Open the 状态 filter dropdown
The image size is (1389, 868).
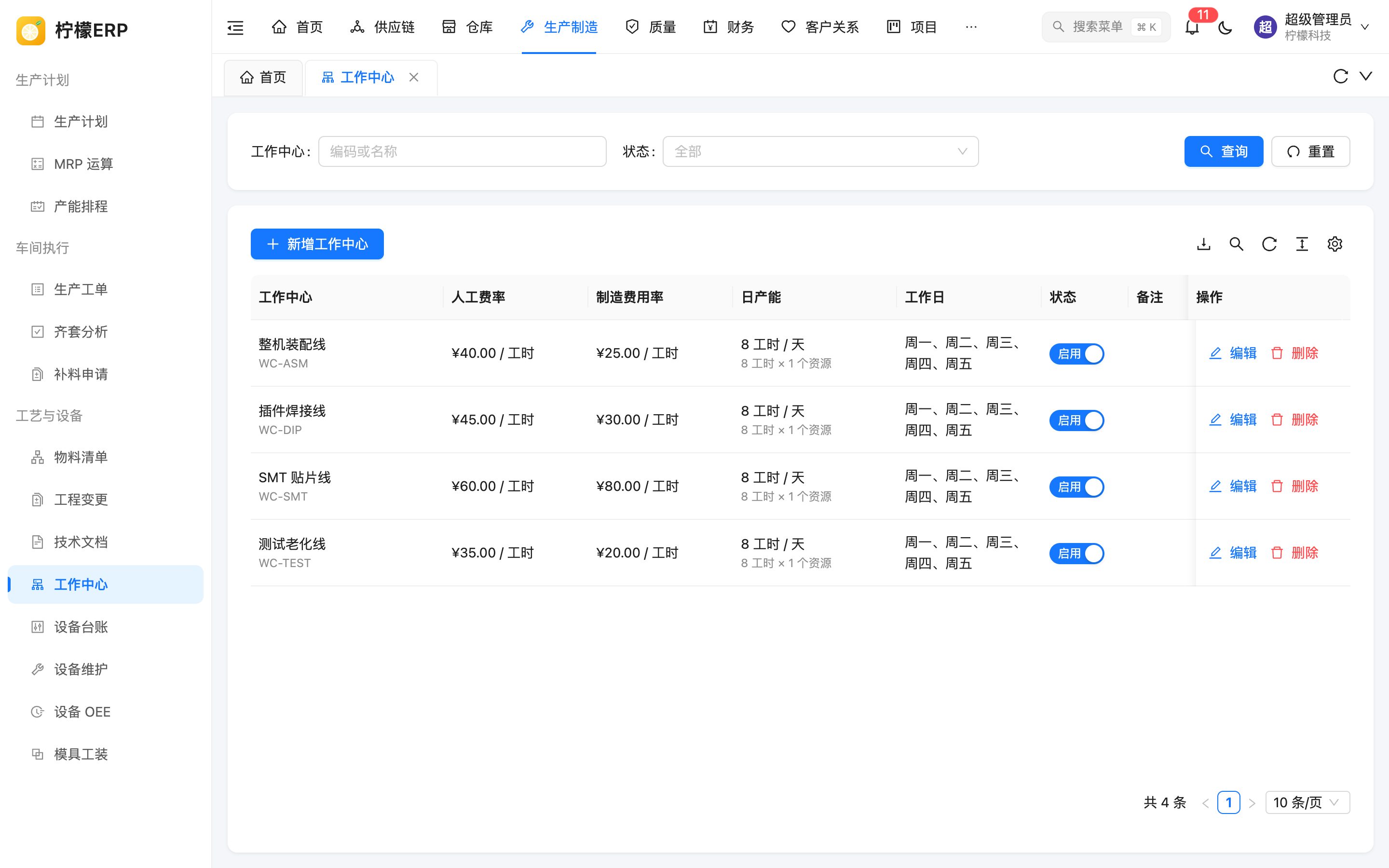(820, 151)
